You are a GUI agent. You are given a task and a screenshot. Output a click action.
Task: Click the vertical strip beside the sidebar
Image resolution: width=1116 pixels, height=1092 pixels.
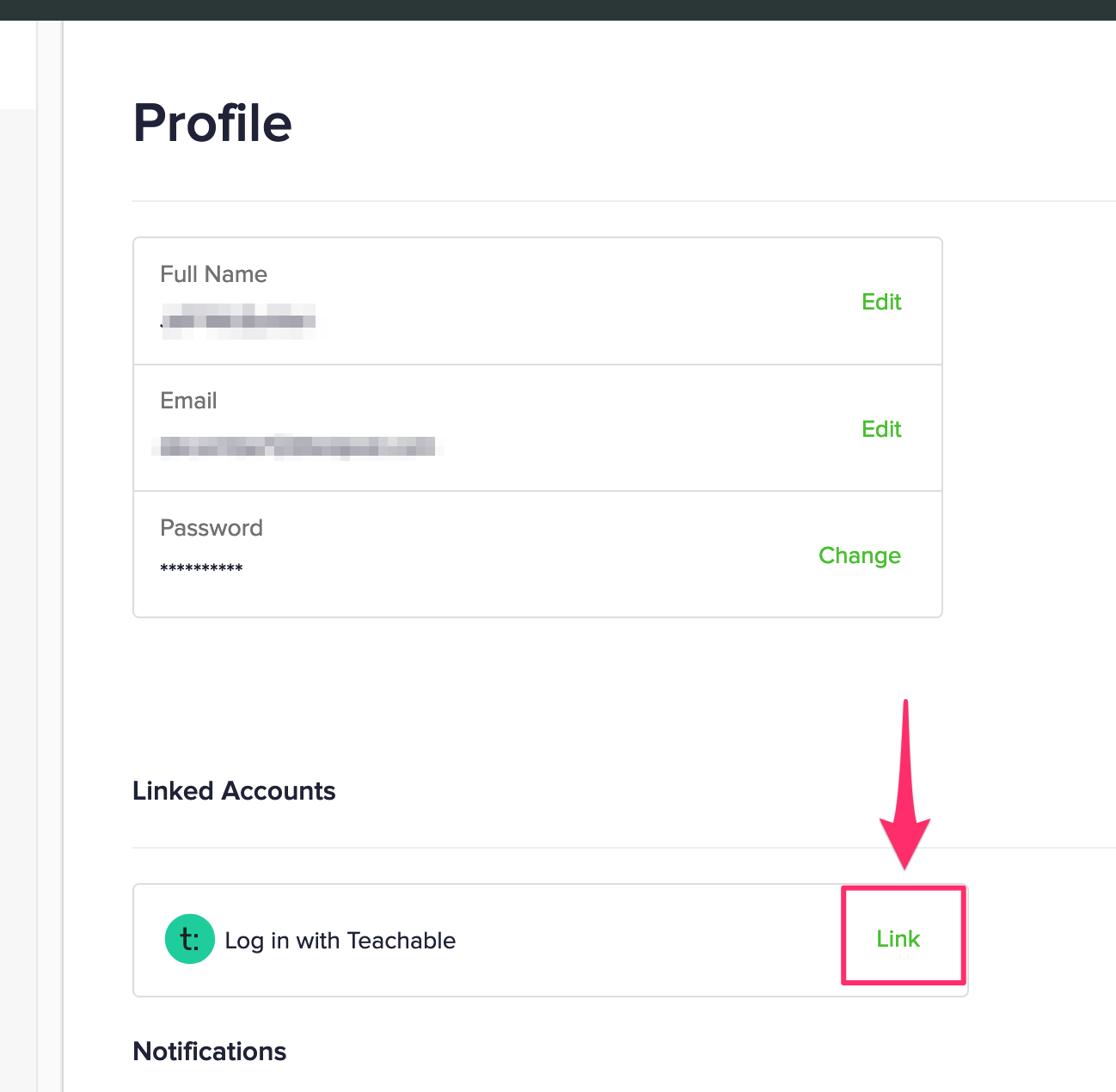tap(50, 556)
